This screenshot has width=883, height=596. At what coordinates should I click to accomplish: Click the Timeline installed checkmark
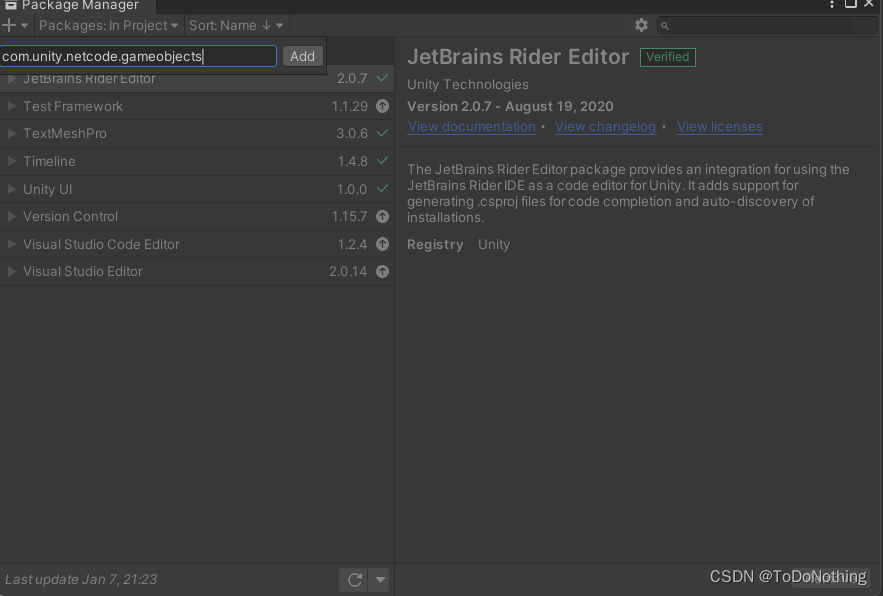[x=382, y=161]
